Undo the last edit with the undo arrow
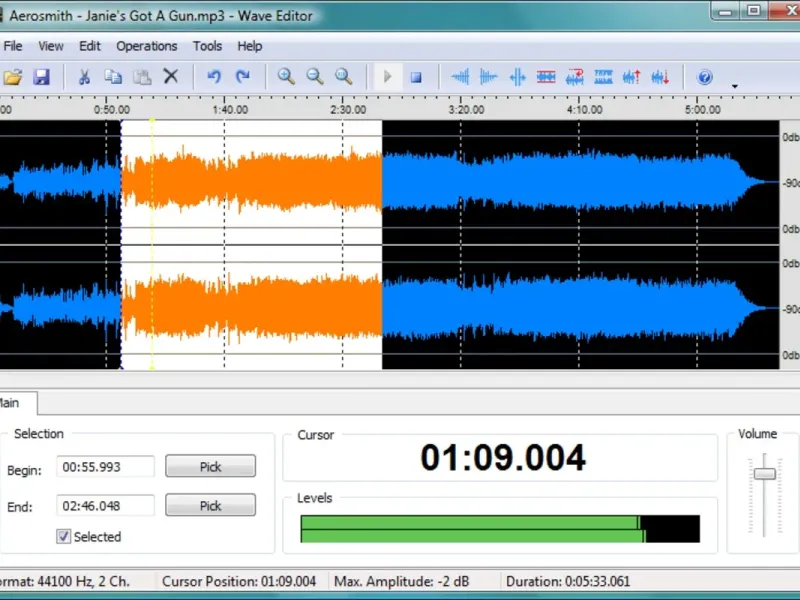 (213, 77)
